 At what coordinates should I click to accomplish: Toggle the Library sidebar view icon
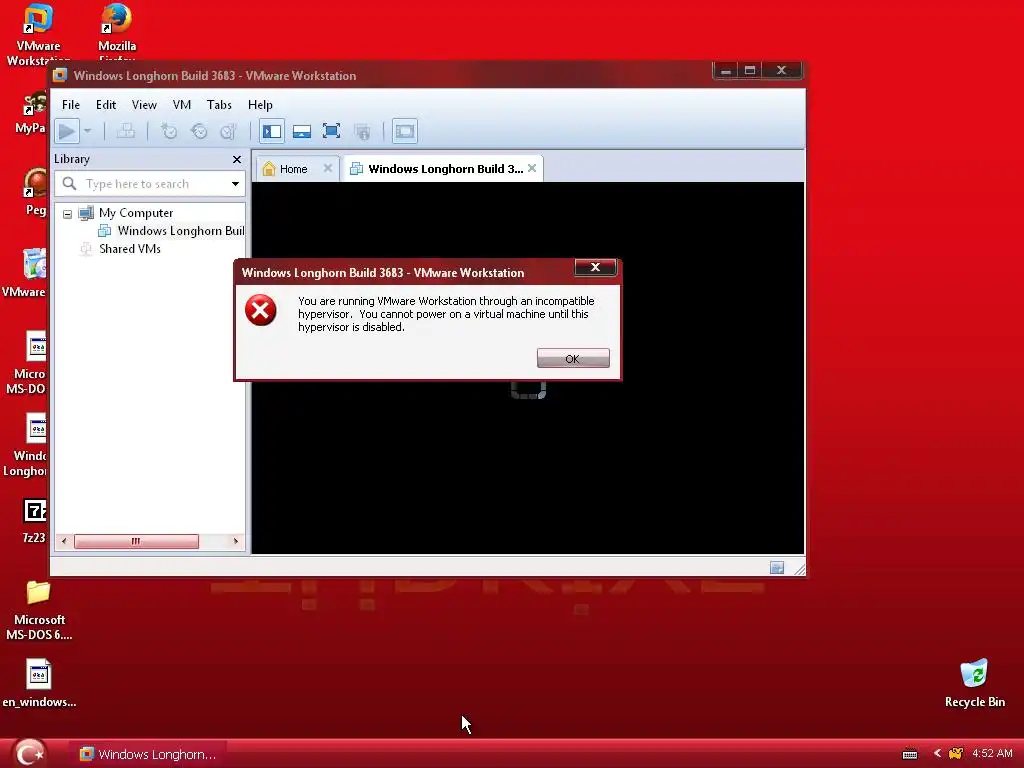(272, 131)
